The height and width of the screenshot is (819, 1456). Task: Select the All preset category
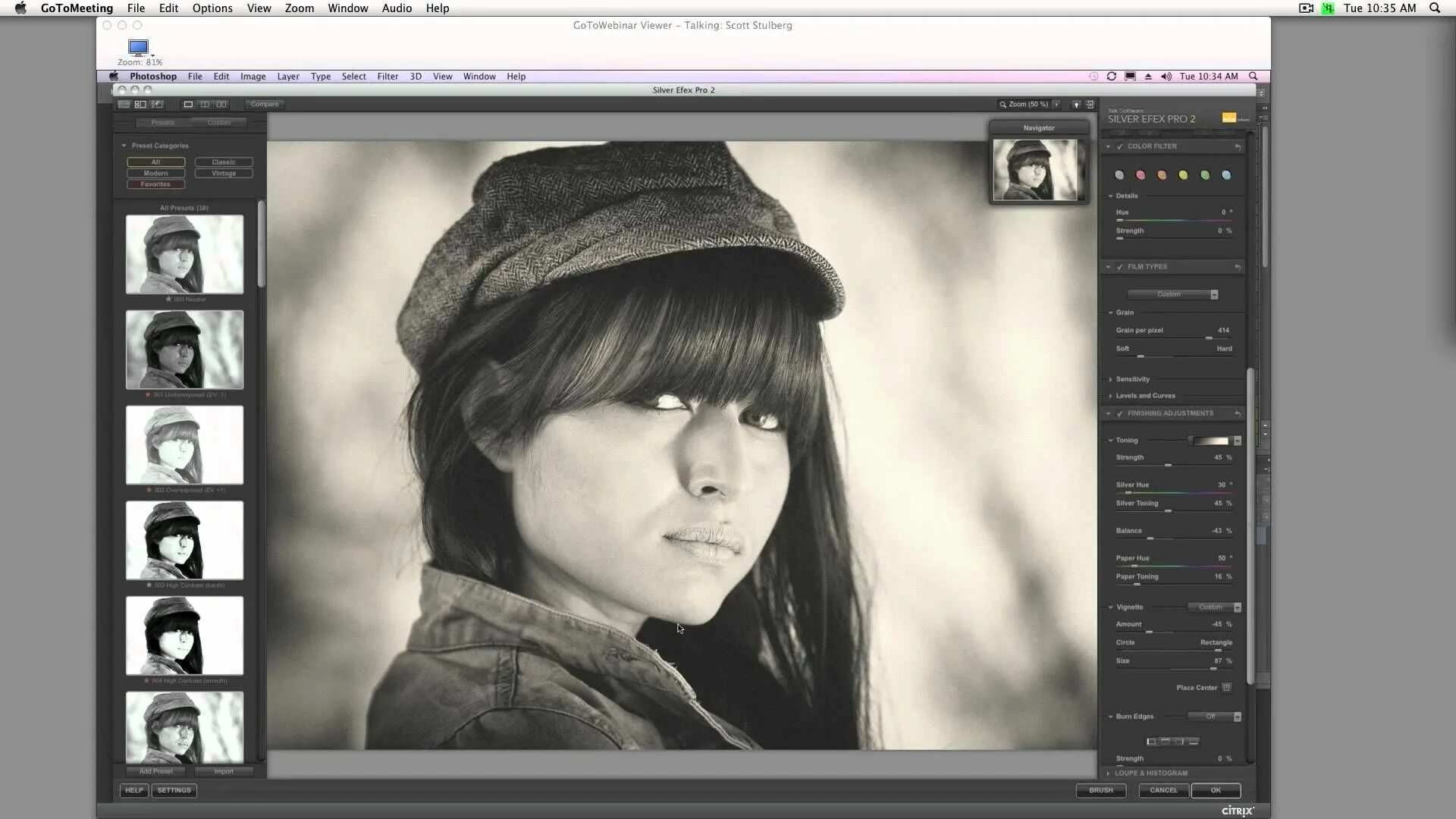pyautogui.click(x=156, y=162)
